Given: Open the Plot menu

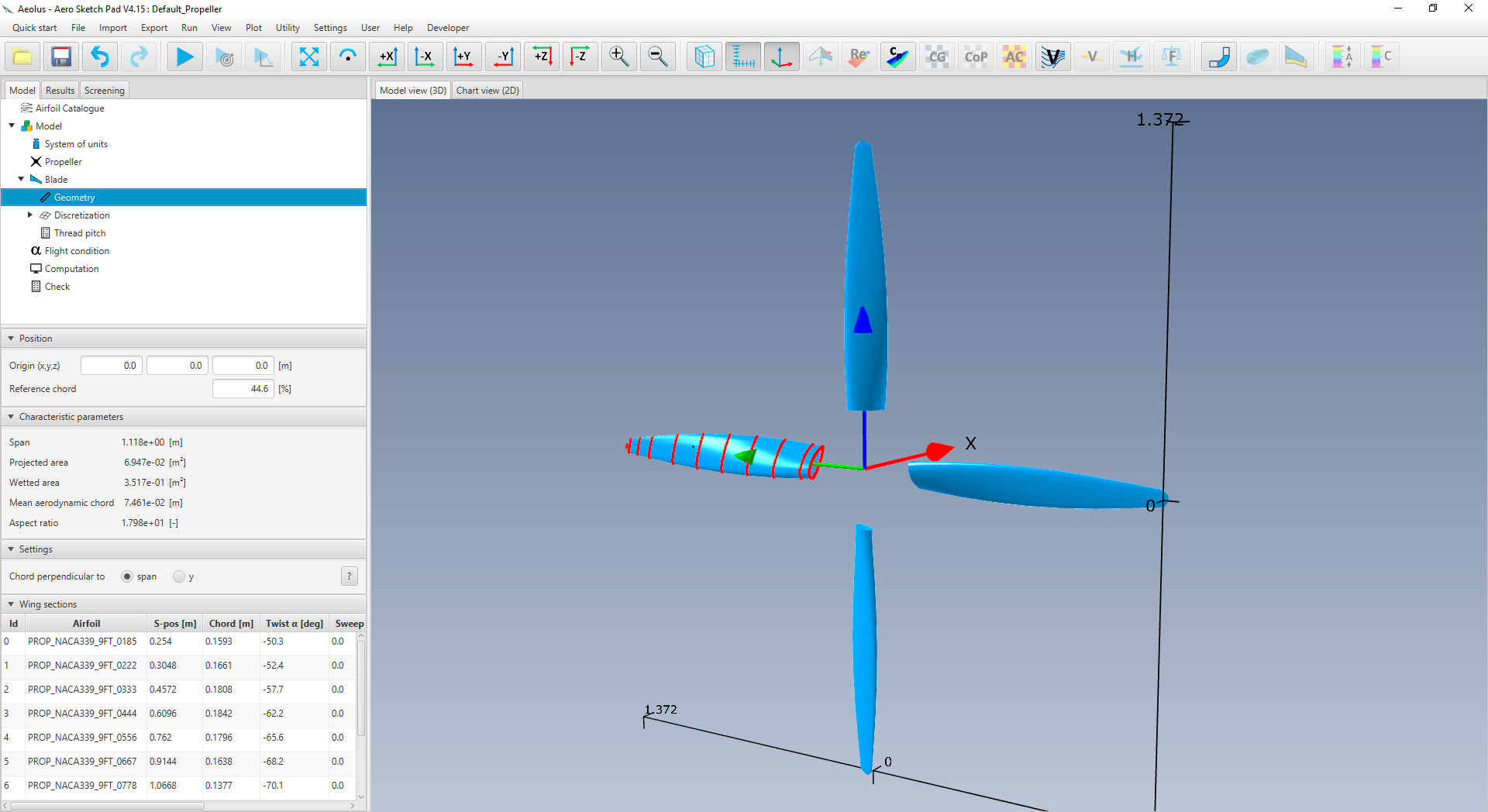Looking at the screenshot, I should point(253,27).
